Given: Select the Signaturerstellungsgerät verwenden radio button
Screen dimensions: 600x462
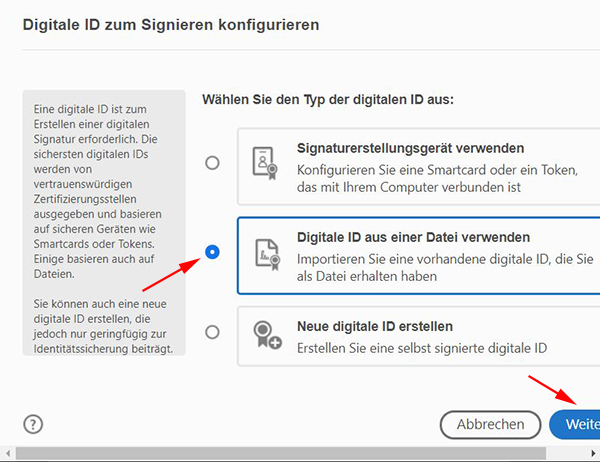Looking at the screenshot, I should (x=212, y=163).
